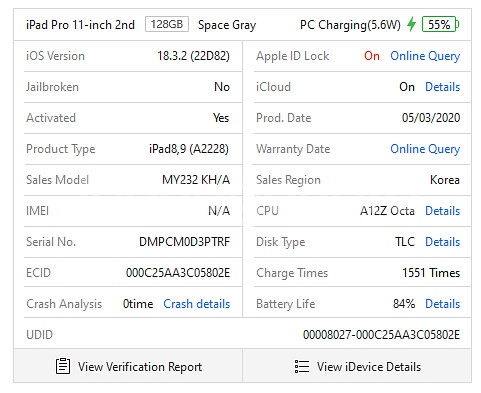Screen dimensions: 481x393
Task: Open View iDevice Details
Action: coord(357,366)
